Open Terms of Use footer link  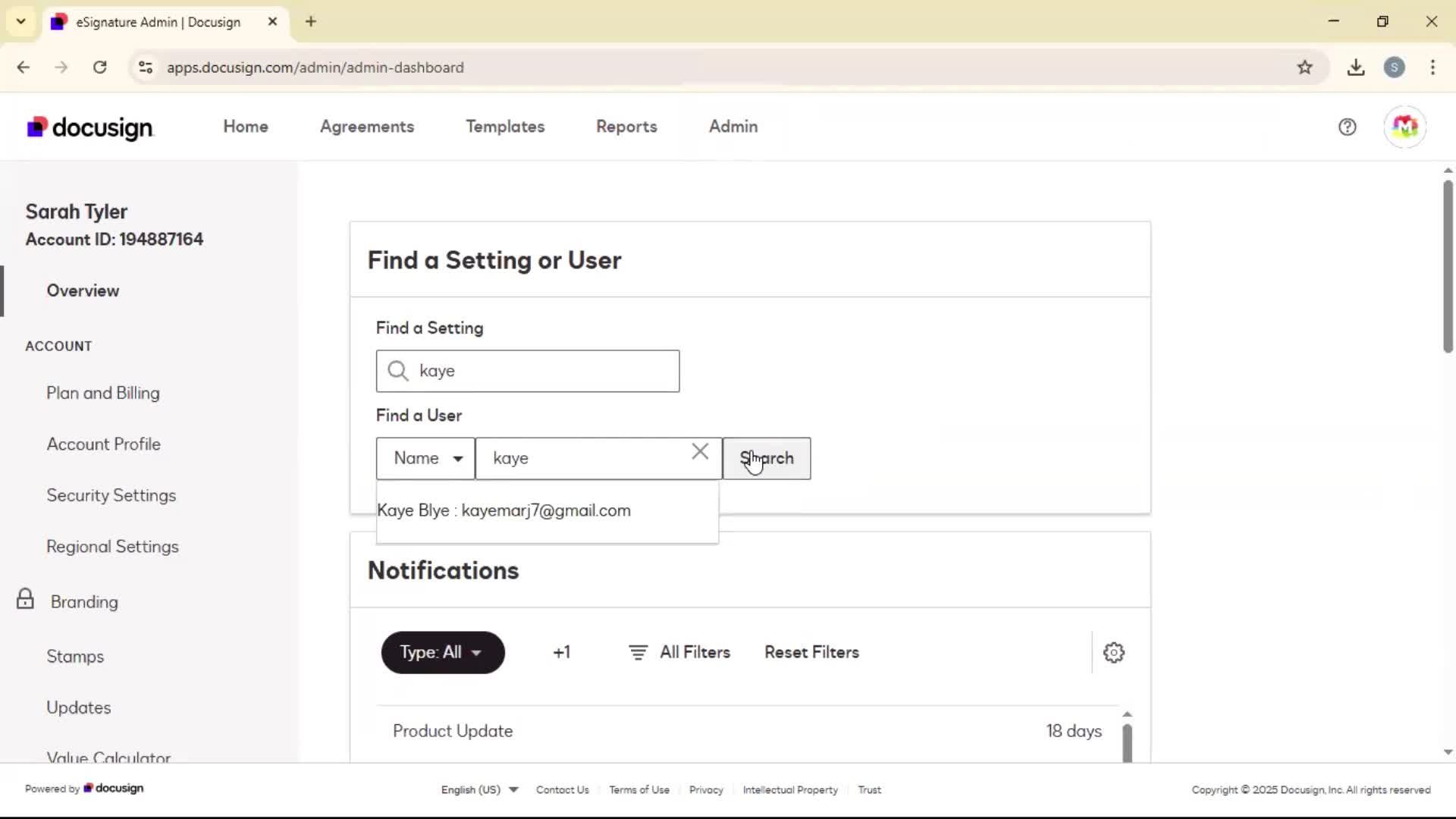tap(639, 790)
